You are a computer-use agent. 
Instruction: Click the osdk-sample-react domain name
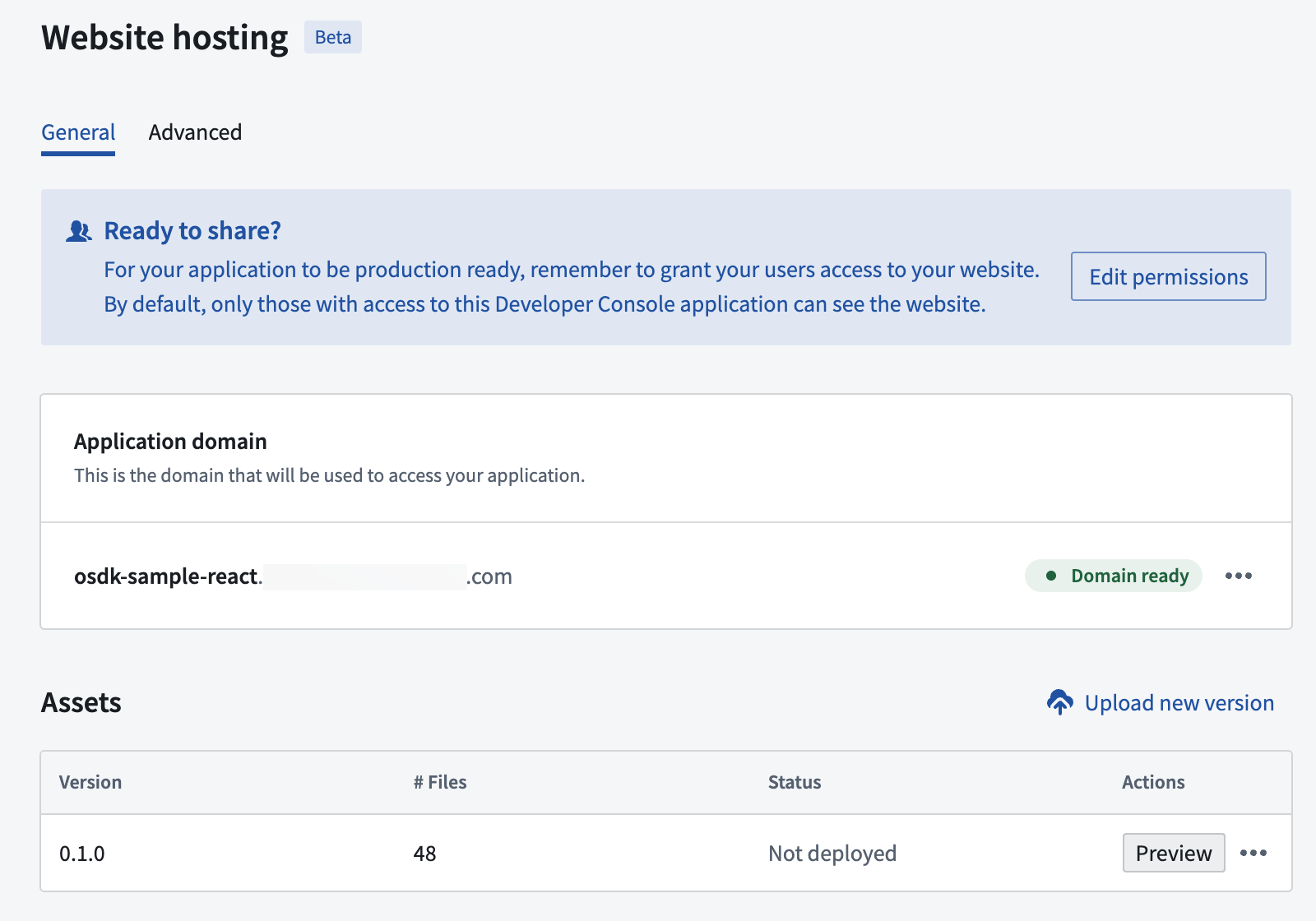pyautogui.click(x=168, y=576)
